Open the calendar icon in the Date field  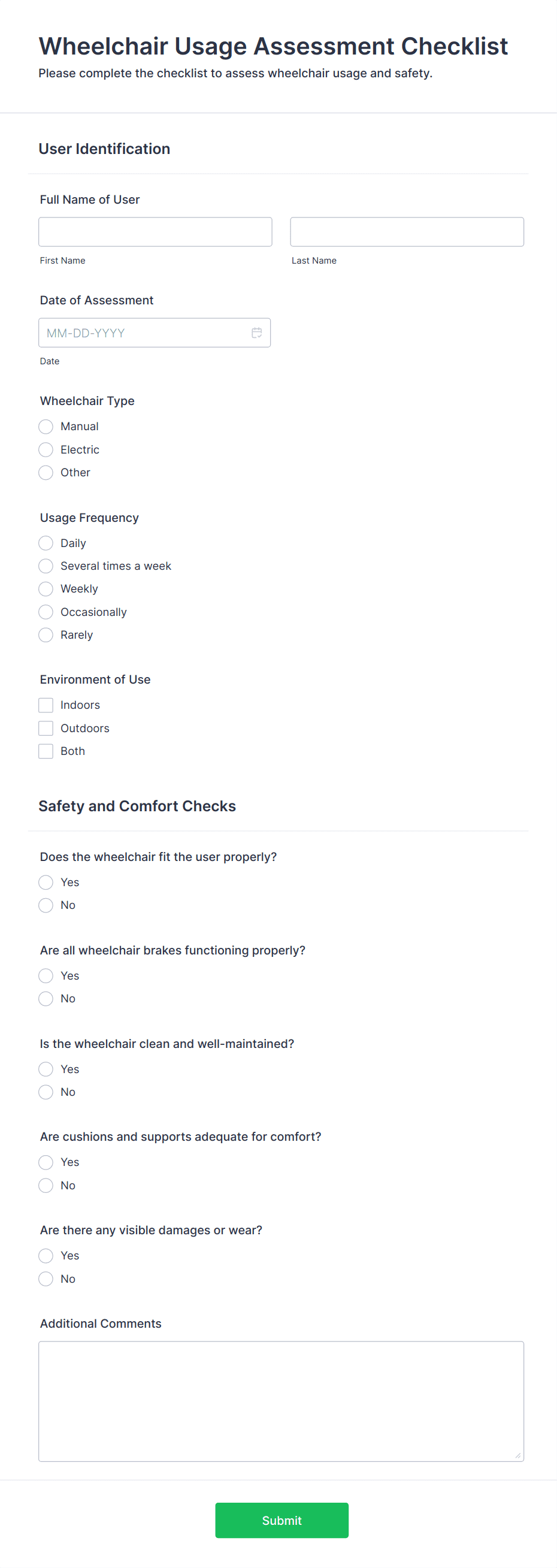[x=257, y=333]
